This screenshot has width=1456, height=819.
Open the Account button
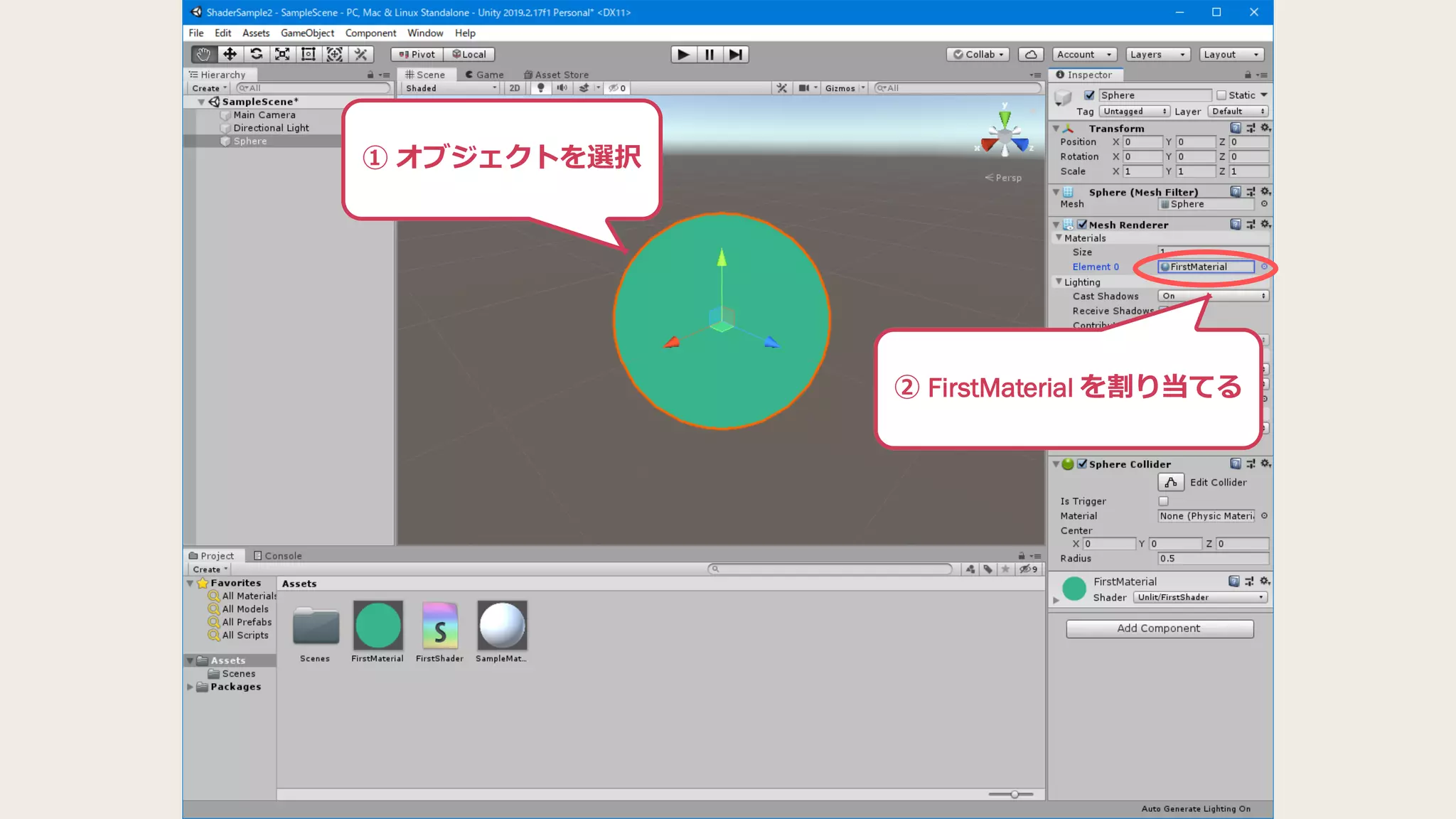point(1084,54)
